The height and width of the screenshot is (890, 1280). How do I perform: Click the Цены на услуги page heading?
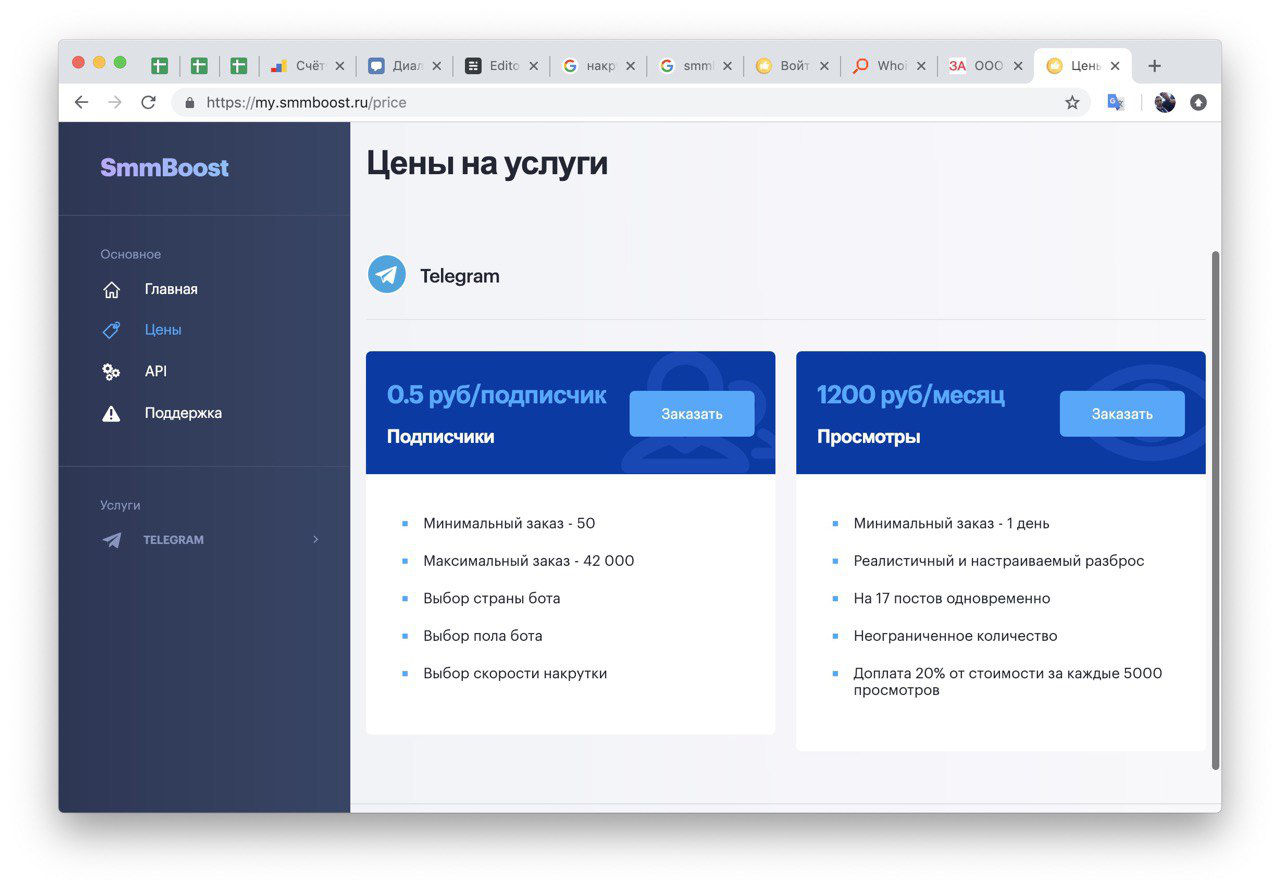click(x=487, y=163)
